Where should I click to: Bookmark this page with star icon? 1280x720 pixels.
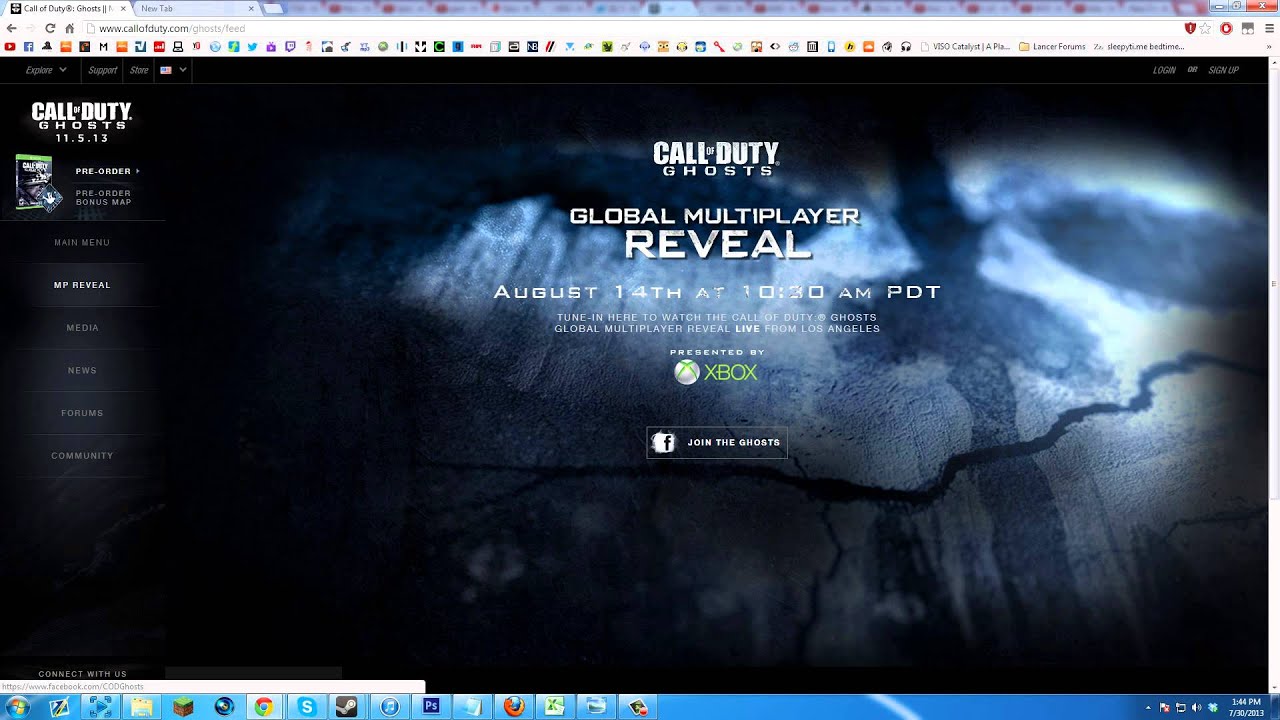click(1206, 28)
